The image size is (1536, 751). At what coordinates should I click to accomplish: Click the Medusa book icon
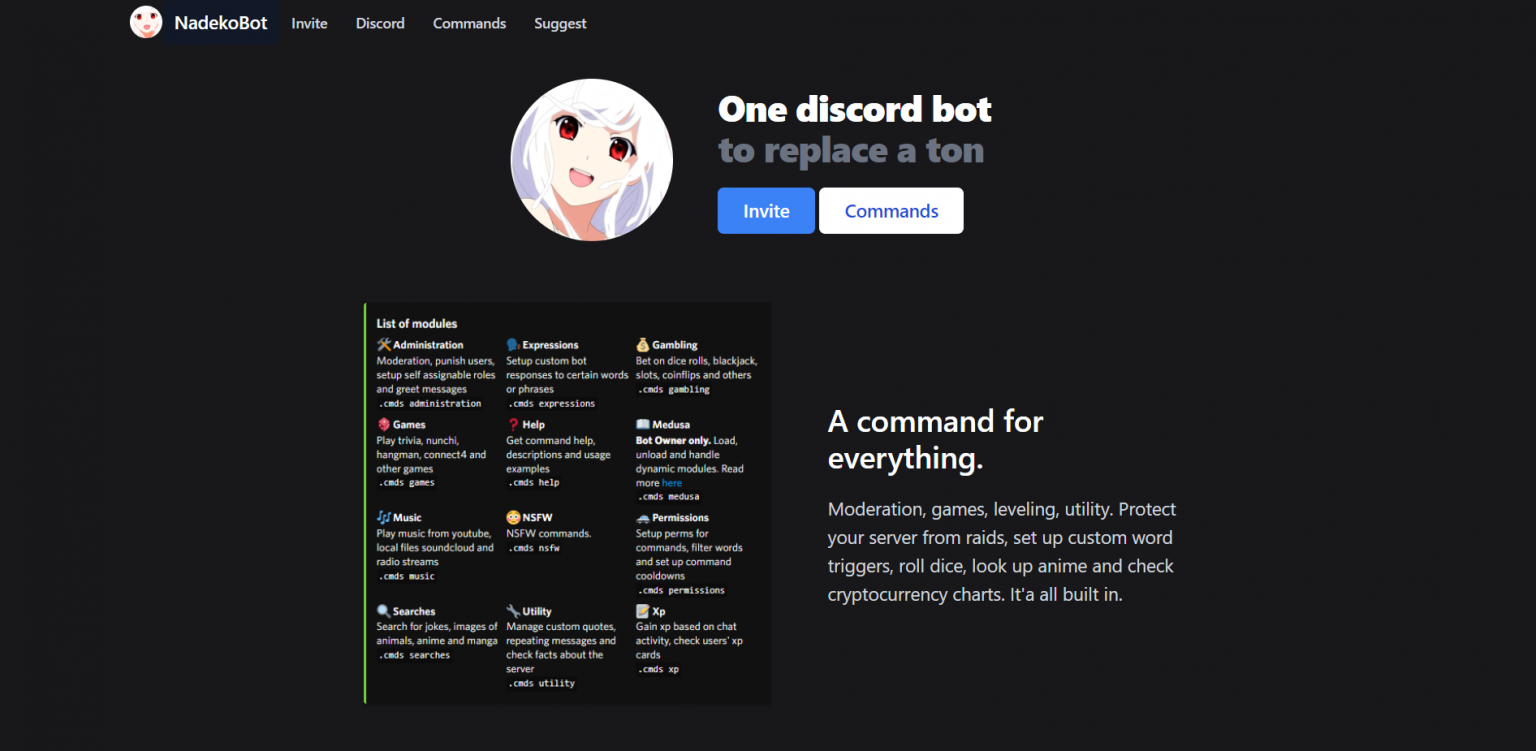(640, 424)
